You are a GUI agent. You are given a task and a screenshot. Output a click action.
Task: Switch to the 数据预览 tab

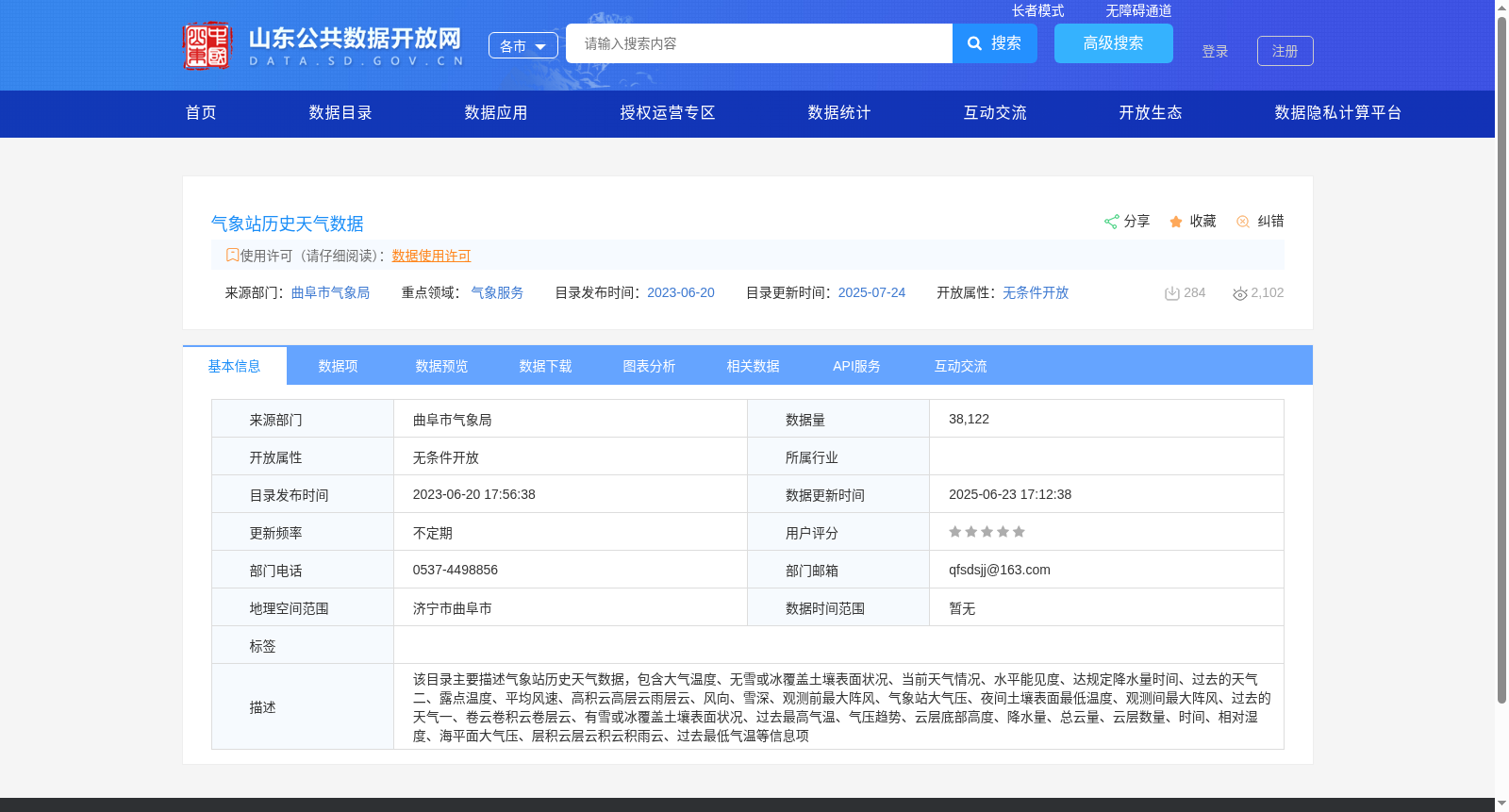pyautogui.click(x=442, y=366)
